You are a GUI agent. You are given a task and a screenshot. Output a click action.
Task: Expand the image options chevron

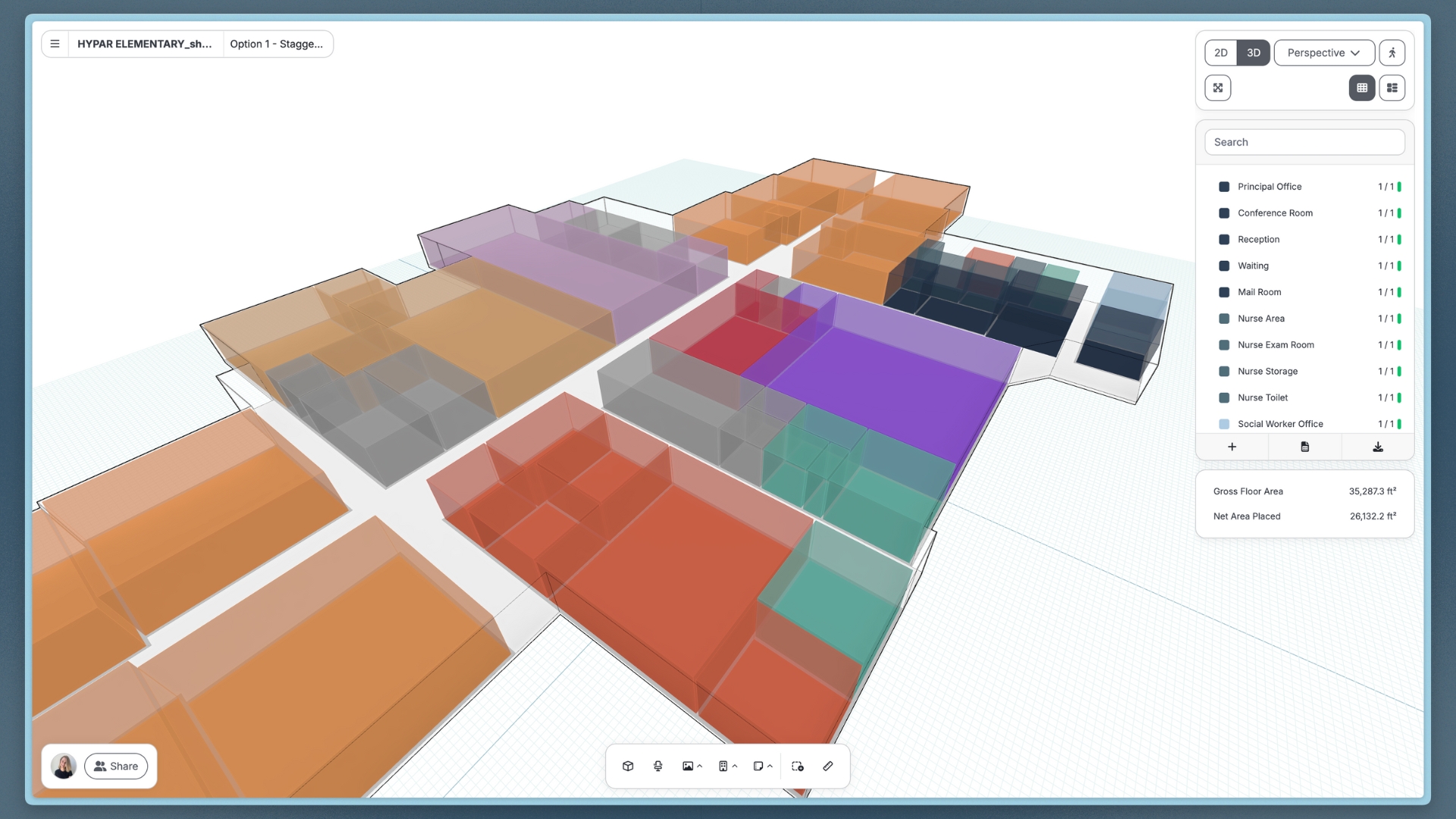(x=700, y=766)
